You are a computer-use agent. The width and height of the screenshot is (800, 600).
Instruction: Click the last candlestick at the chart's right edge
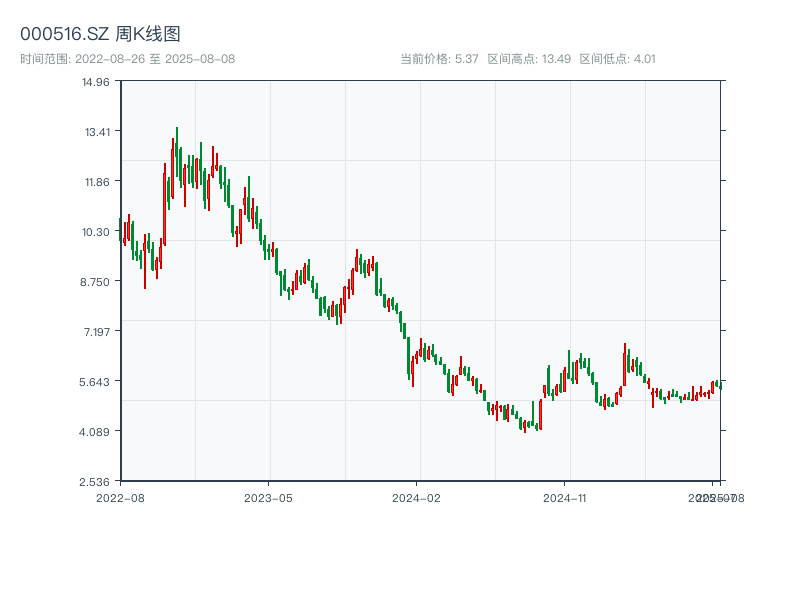pos(719,384)
